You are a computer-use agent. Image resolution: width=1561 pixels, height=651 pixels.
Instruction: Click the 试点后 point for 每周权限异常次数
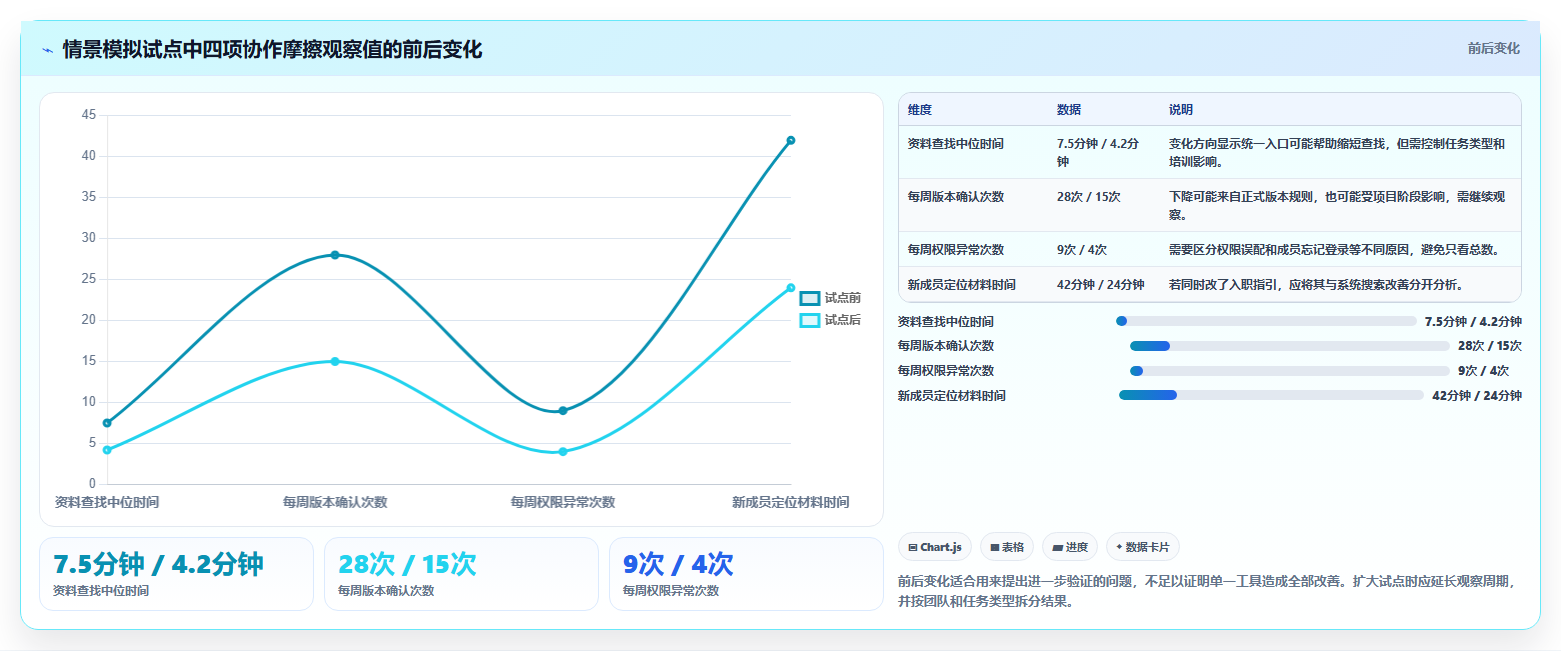563,452
